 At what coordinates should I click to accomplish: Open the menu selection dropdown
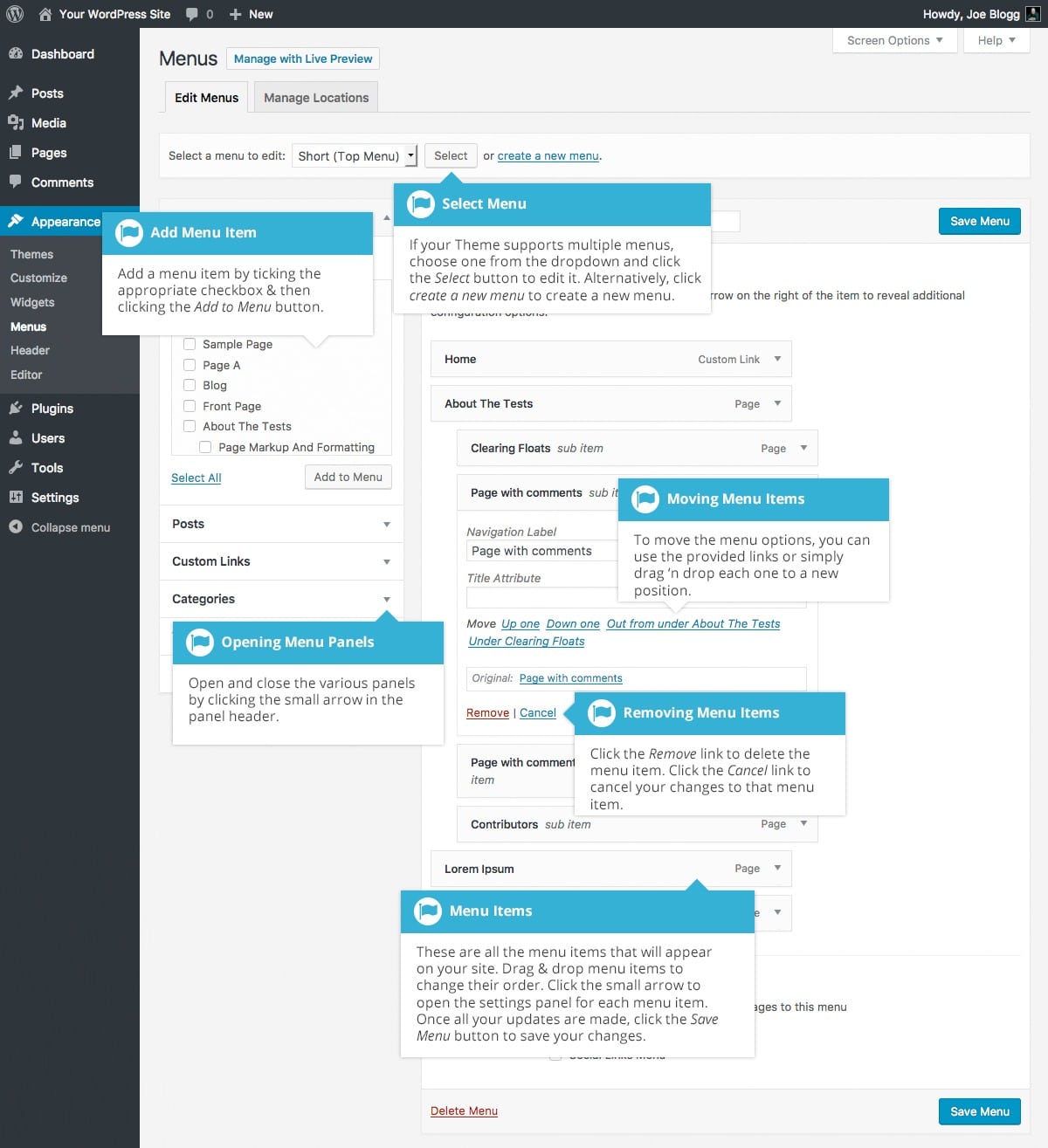pos(354,155)
